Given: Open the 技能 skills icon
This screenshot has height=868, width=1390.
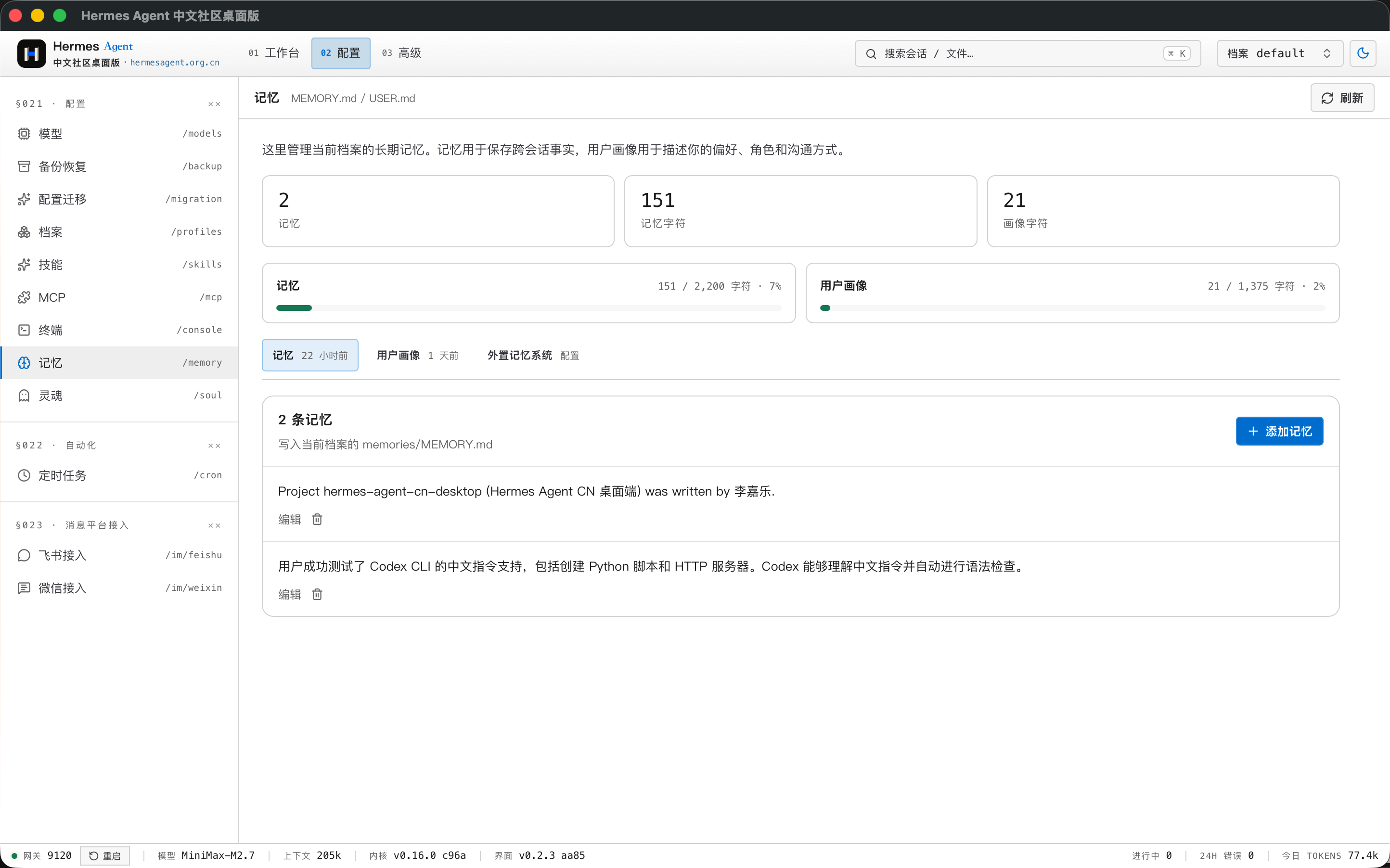Looking at the screenshot, I should (x=24, y=265).
